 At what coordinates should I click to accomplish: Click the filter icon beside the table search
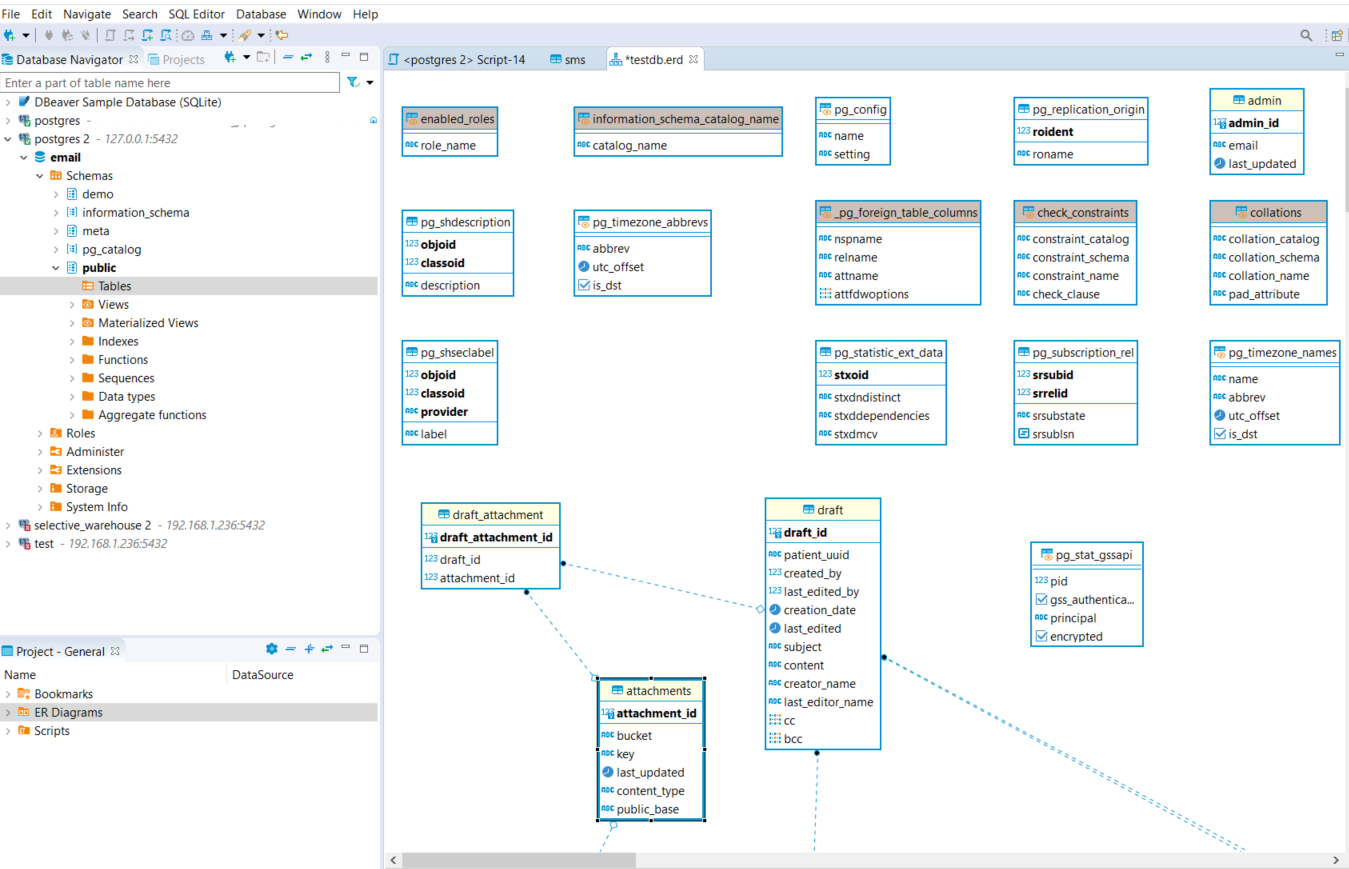pyautogui.click(x=353, y=83)
